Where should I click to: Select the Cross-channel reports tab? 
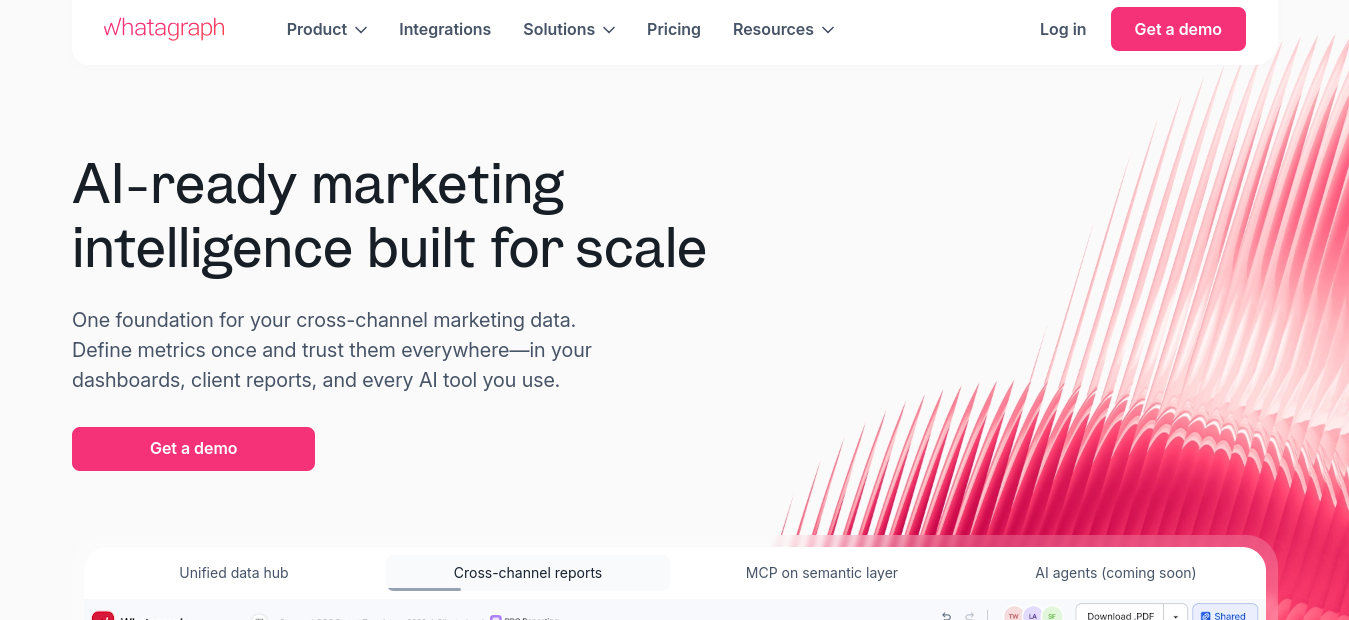528,573
